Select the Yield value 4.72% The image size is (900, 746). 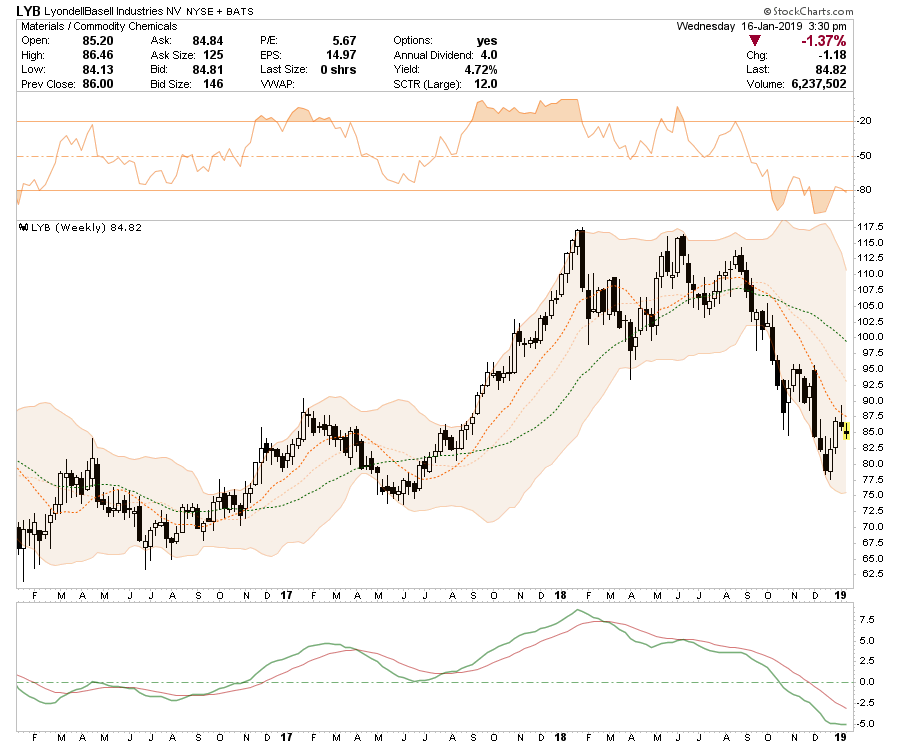[x=481, y=69]
